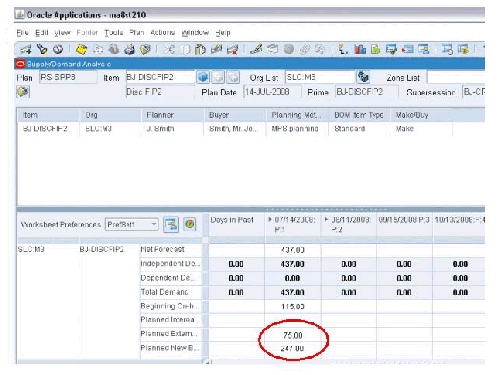Click the toolbar icon right of green document
The image size is (500, 375).
(391, 49)
